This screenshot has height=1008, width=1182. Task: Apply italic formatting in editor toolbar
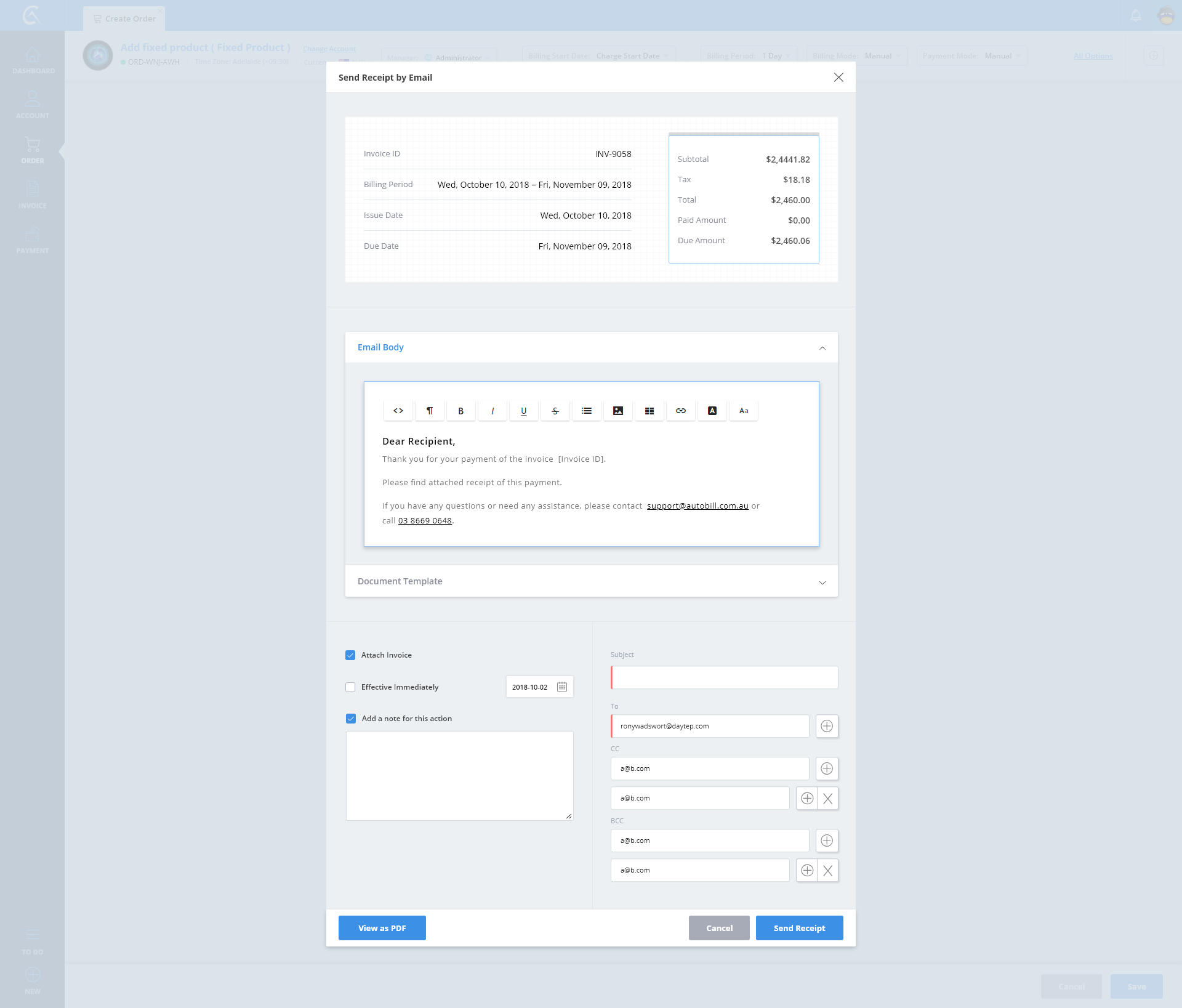[492, 411]
